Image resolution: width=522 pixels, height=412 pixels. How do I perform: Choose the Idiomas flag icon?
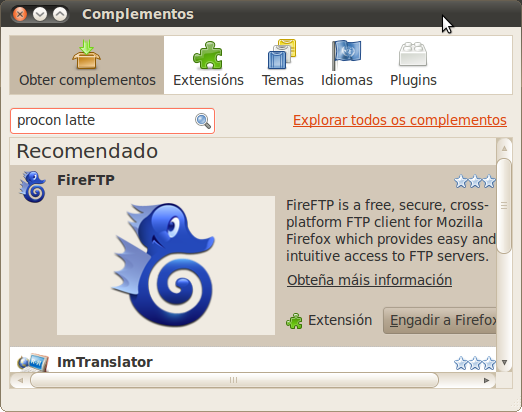[346, 55]
